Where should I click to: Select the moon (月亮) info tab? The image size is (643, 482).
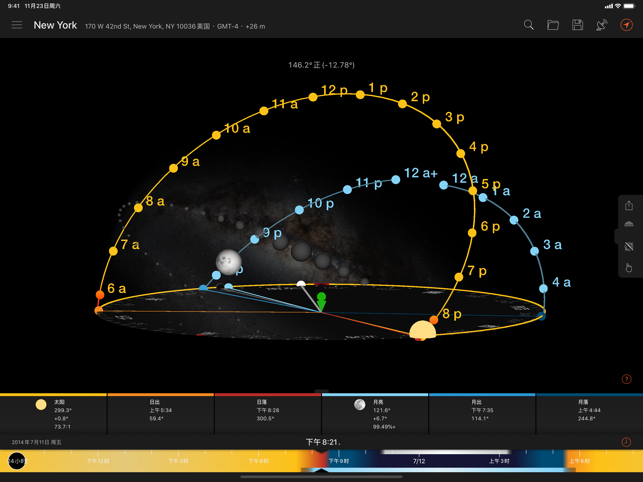(375, 413)
